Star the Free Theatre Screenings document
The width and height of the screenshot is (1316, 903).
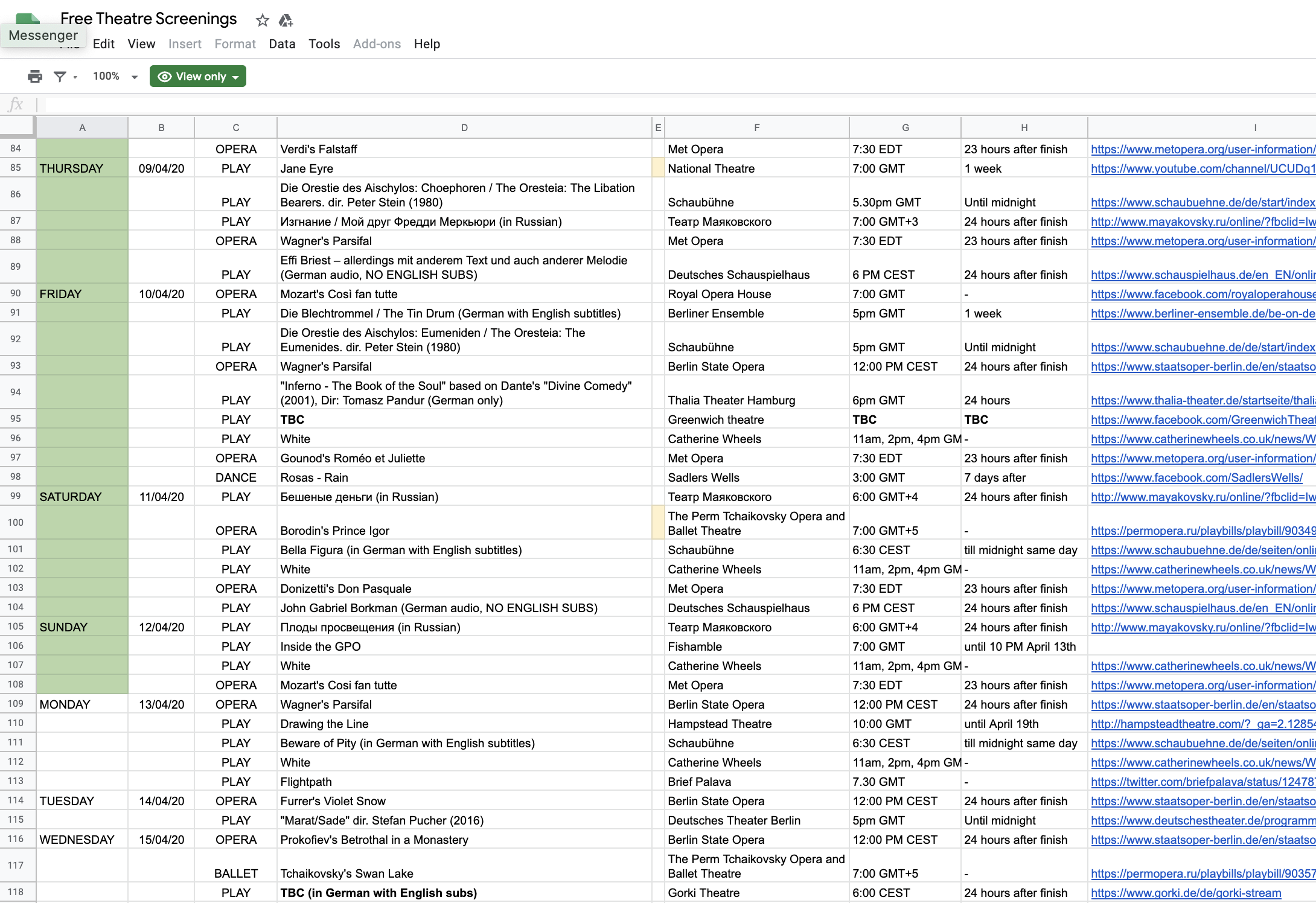click(x=262, y=21)
